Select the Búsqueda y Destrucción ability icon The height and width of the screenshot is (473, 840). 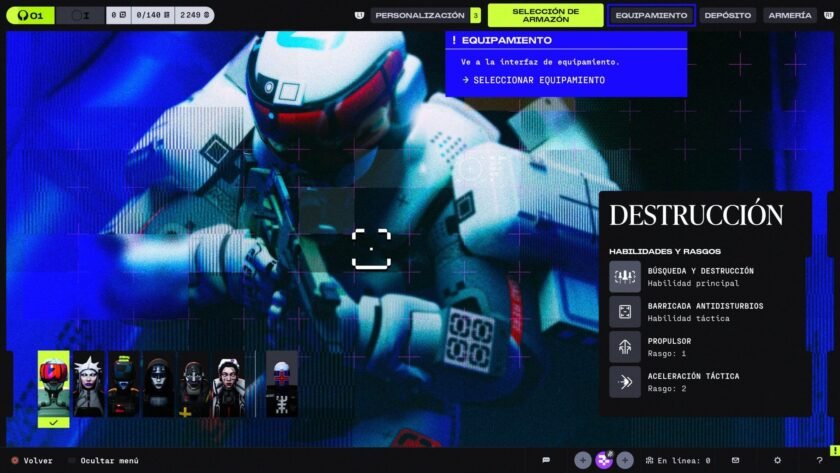pos(625,276)
